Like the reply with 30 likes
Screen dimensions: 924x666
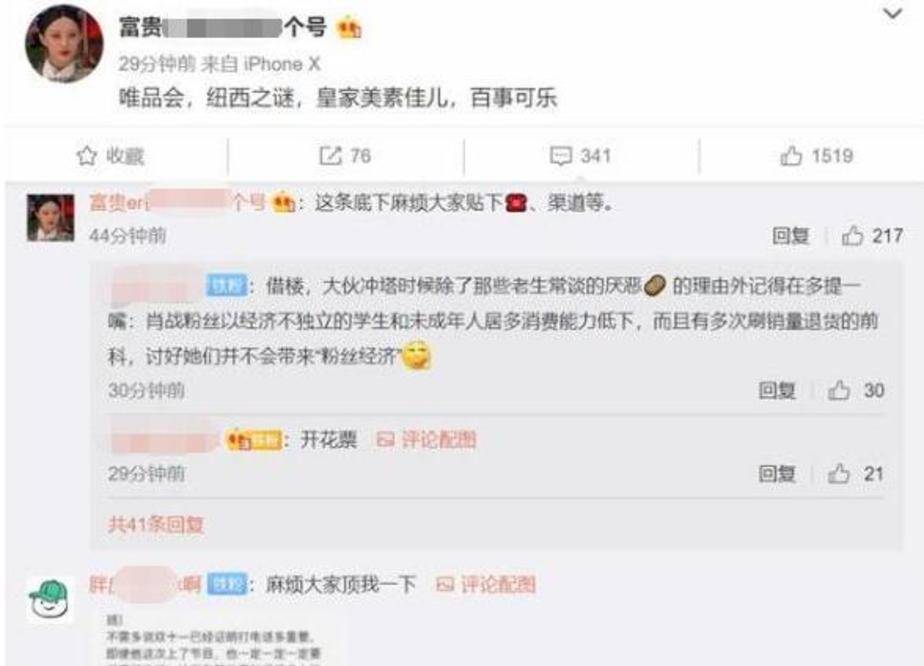click(839, 390)
